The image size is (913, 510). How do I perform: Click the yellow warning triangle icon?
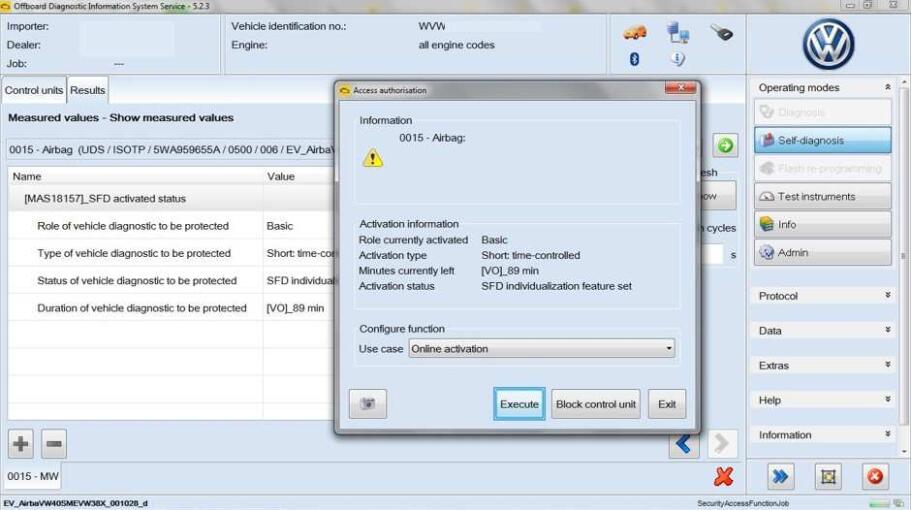373,158
